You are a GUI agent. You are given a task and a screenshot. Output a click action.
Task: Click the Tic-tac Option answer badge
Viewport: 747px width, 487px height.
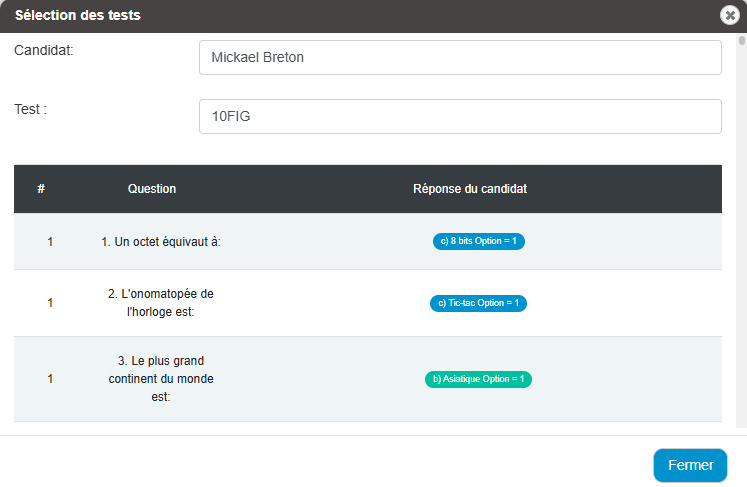[x=478, y=303]
